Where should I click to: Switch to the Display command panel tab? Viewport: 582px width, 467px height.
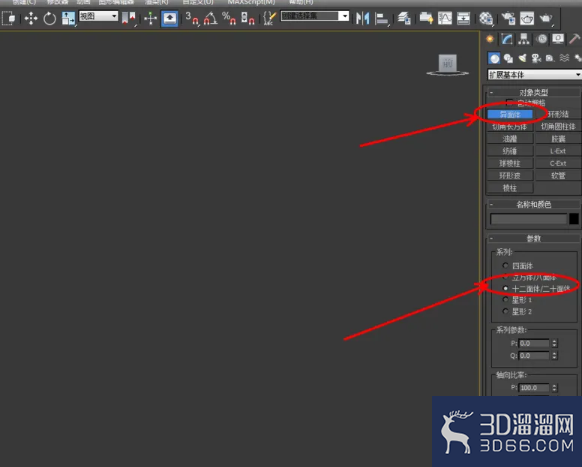[558, 39]
